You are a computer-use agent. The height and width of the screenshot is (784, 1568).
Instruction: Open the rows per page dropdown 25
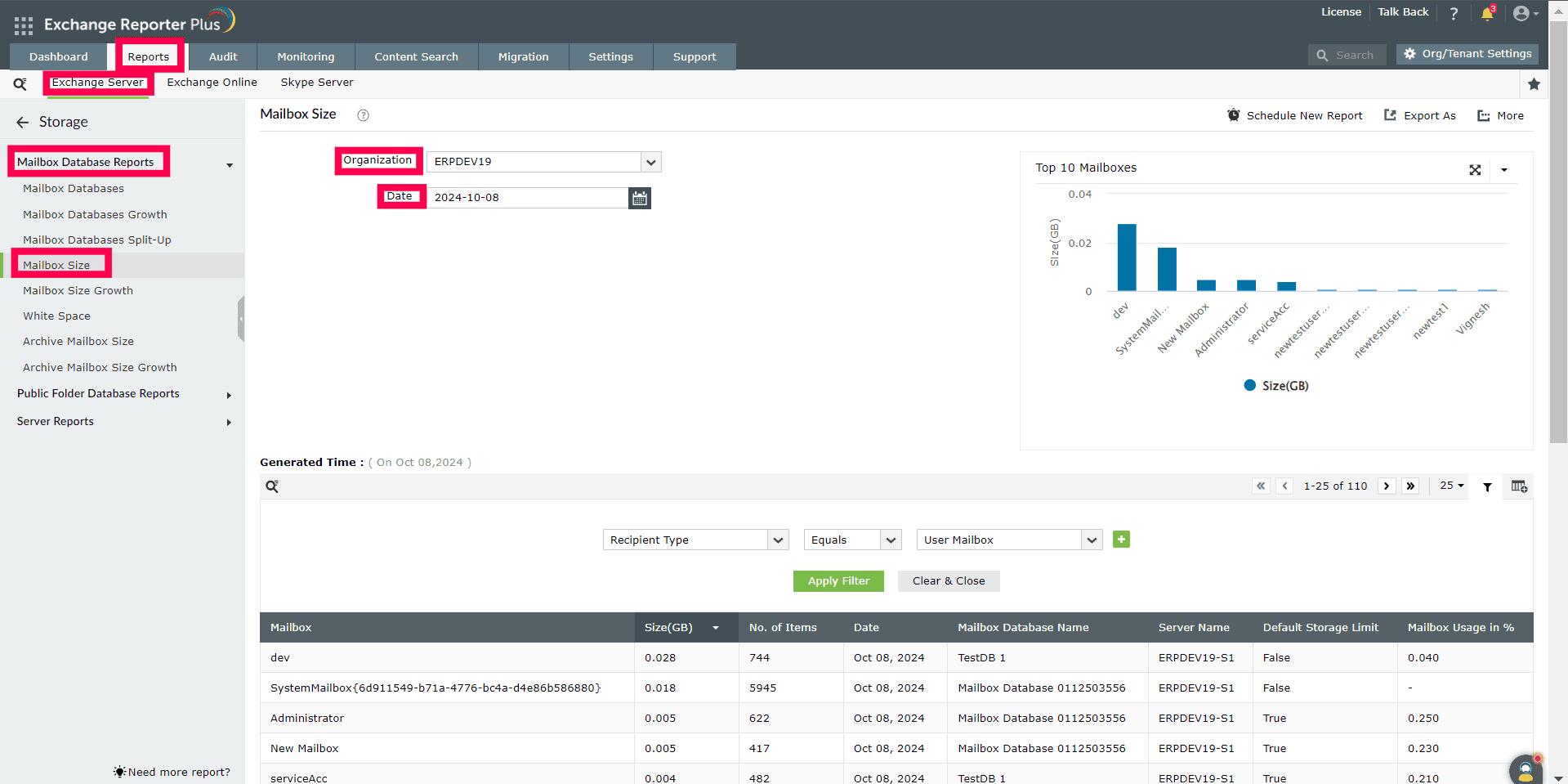(x=1452, y=486)
